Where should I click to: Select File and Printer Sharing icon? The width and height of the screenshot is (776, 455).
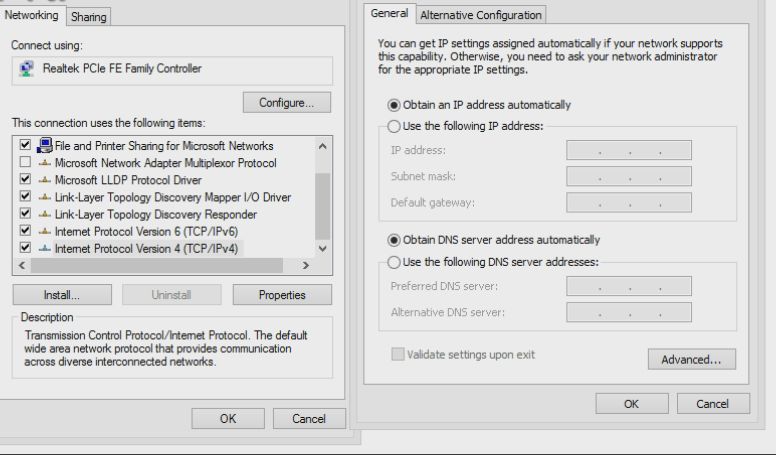45,145
